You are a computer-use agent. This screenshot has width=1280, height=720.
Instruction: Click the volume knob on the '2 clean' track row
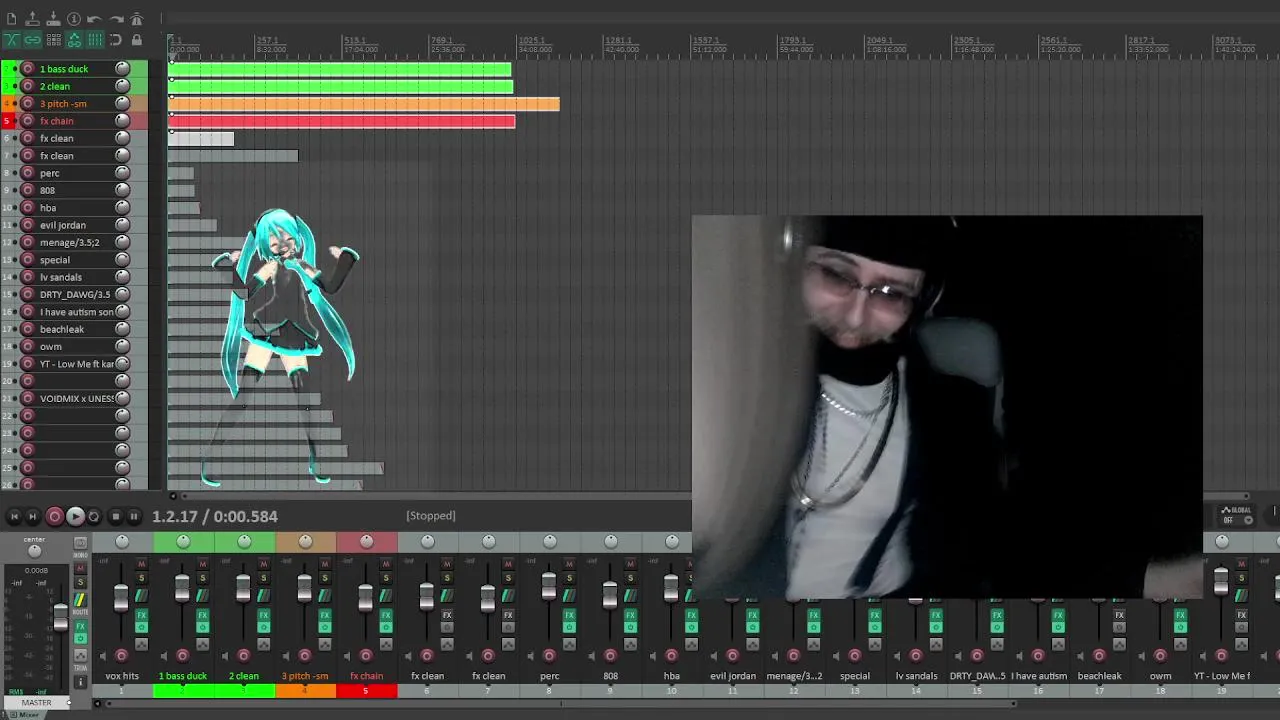122,86
